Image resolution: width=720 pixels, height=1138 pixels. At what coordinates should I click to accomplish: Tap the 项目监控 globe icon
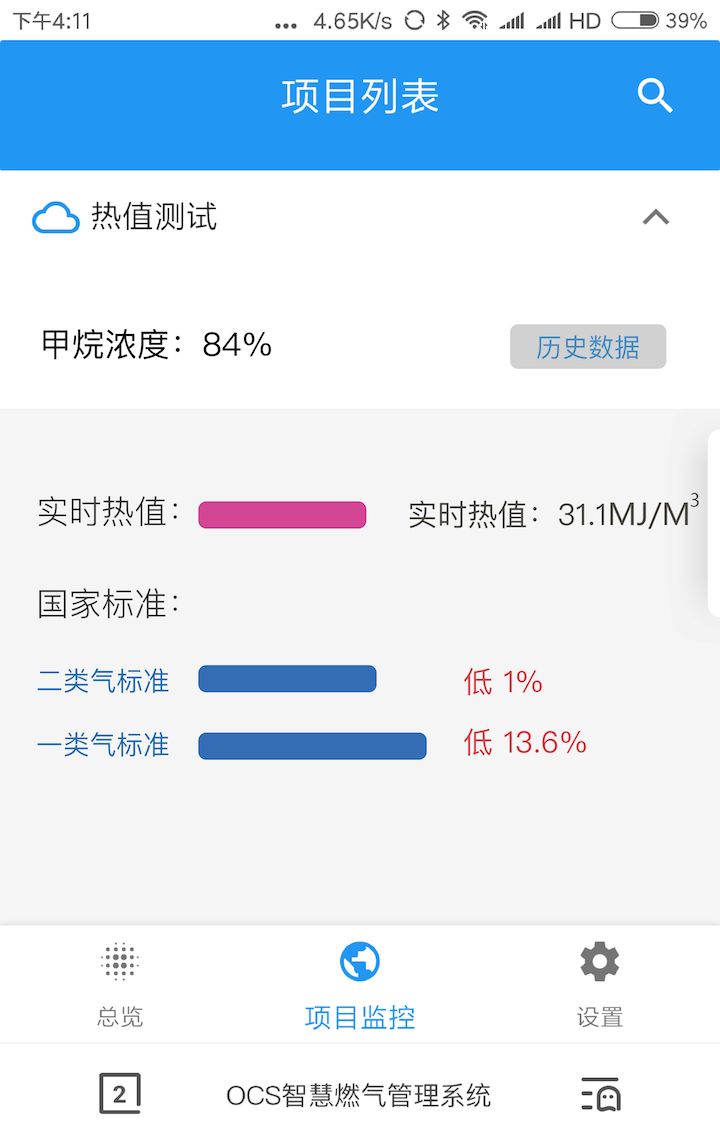click(x=360, y=962)
